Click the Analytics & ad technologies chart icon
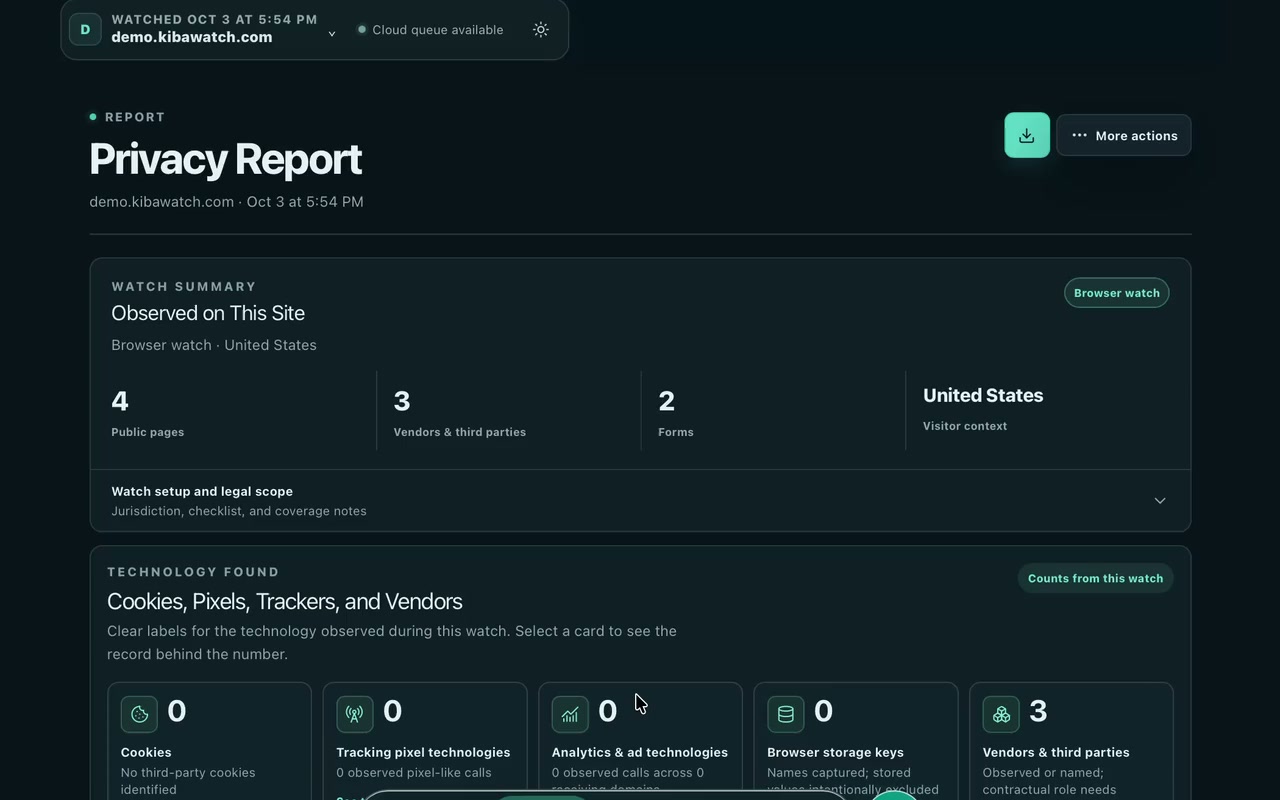1280x800 pixels. click(x=570, y=714)
